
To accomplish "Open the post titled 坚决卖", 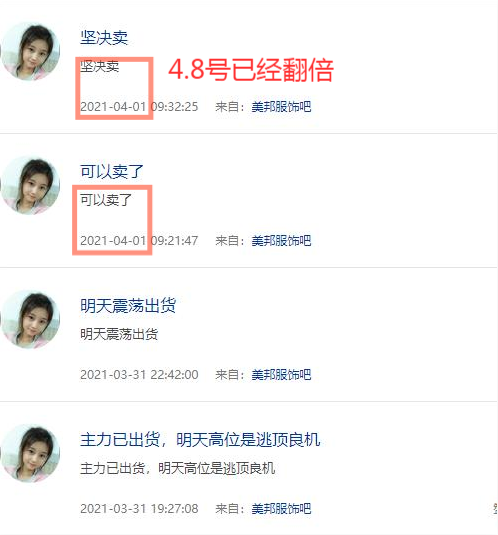I will click(x=104, y=38).
